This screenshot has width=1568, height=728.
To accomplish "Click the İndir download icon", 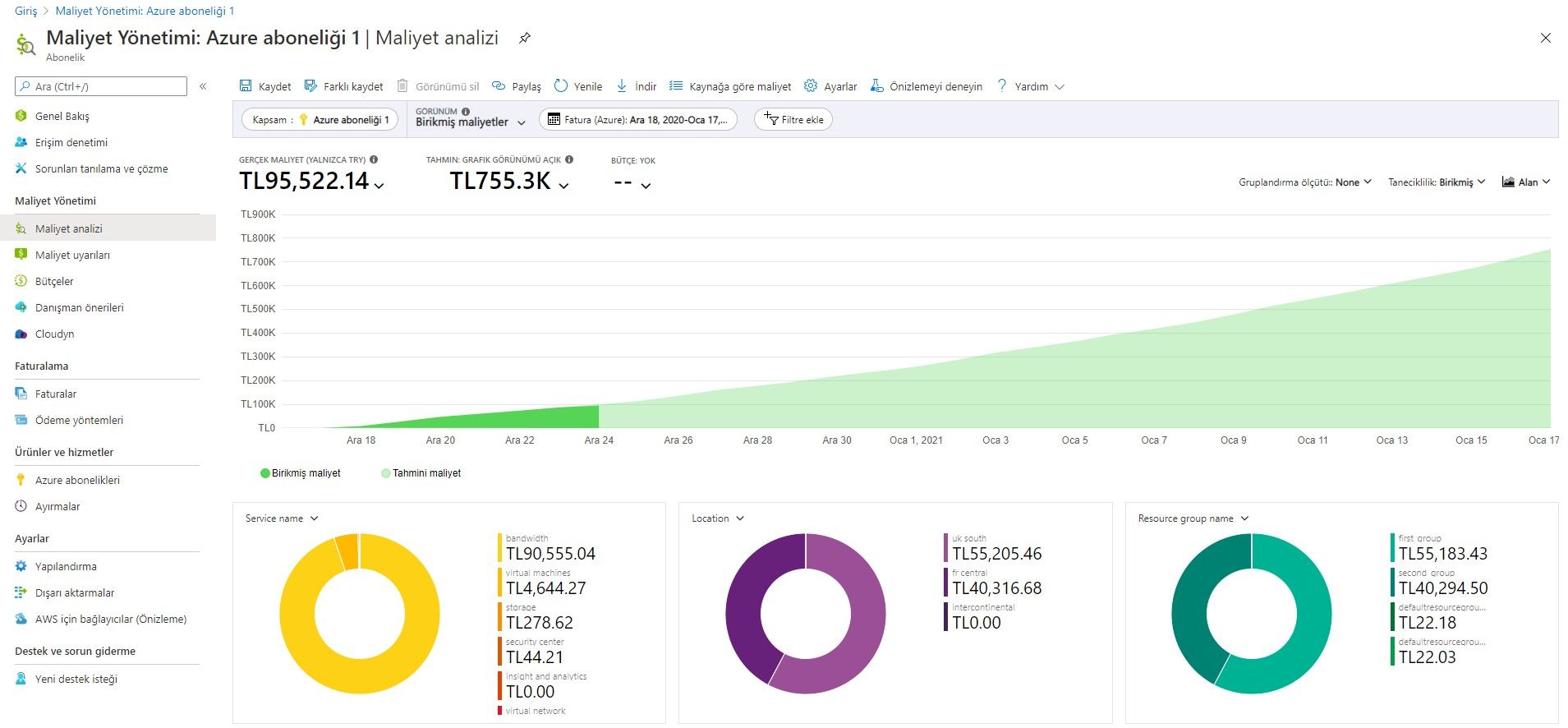I will (x=622, y=86).
